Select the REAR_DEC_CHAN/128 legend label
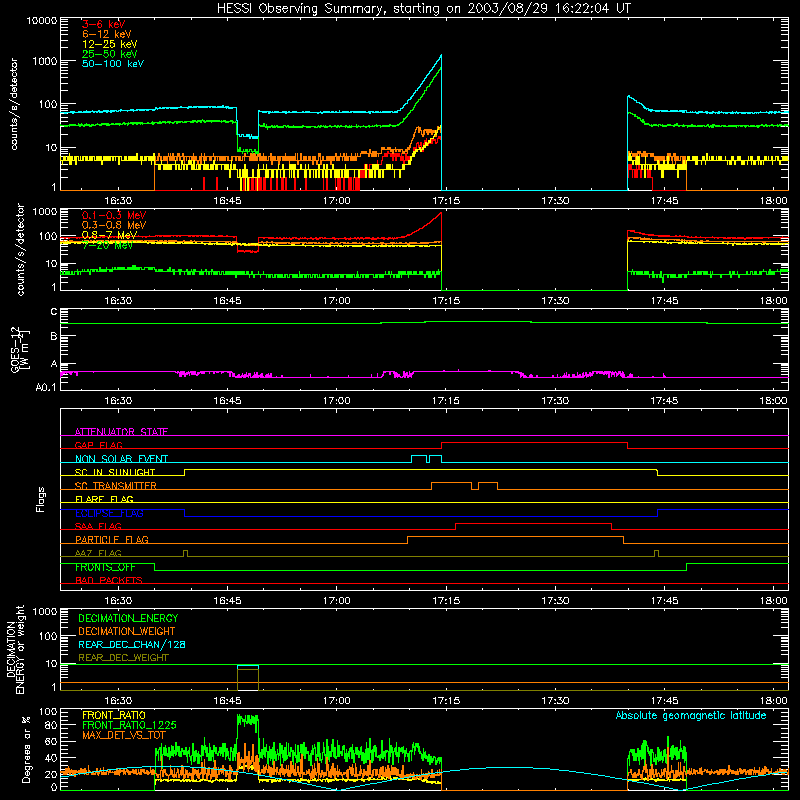This screenshot has height=800, width=800. [132, 645]
